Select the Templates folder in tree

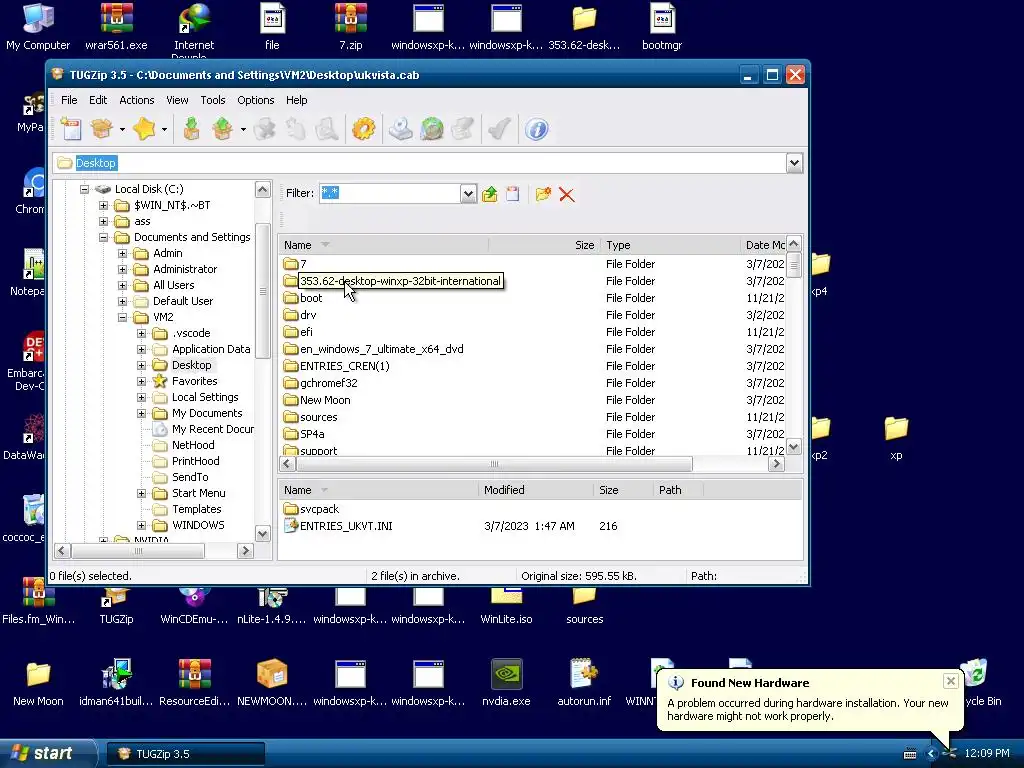pos(197,509)
